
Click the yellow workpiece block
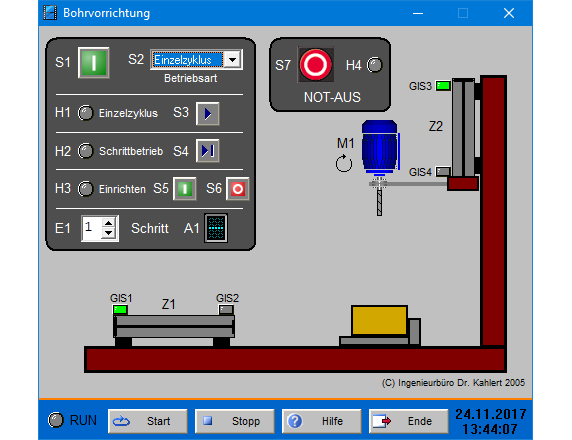(x=379, y=320)
